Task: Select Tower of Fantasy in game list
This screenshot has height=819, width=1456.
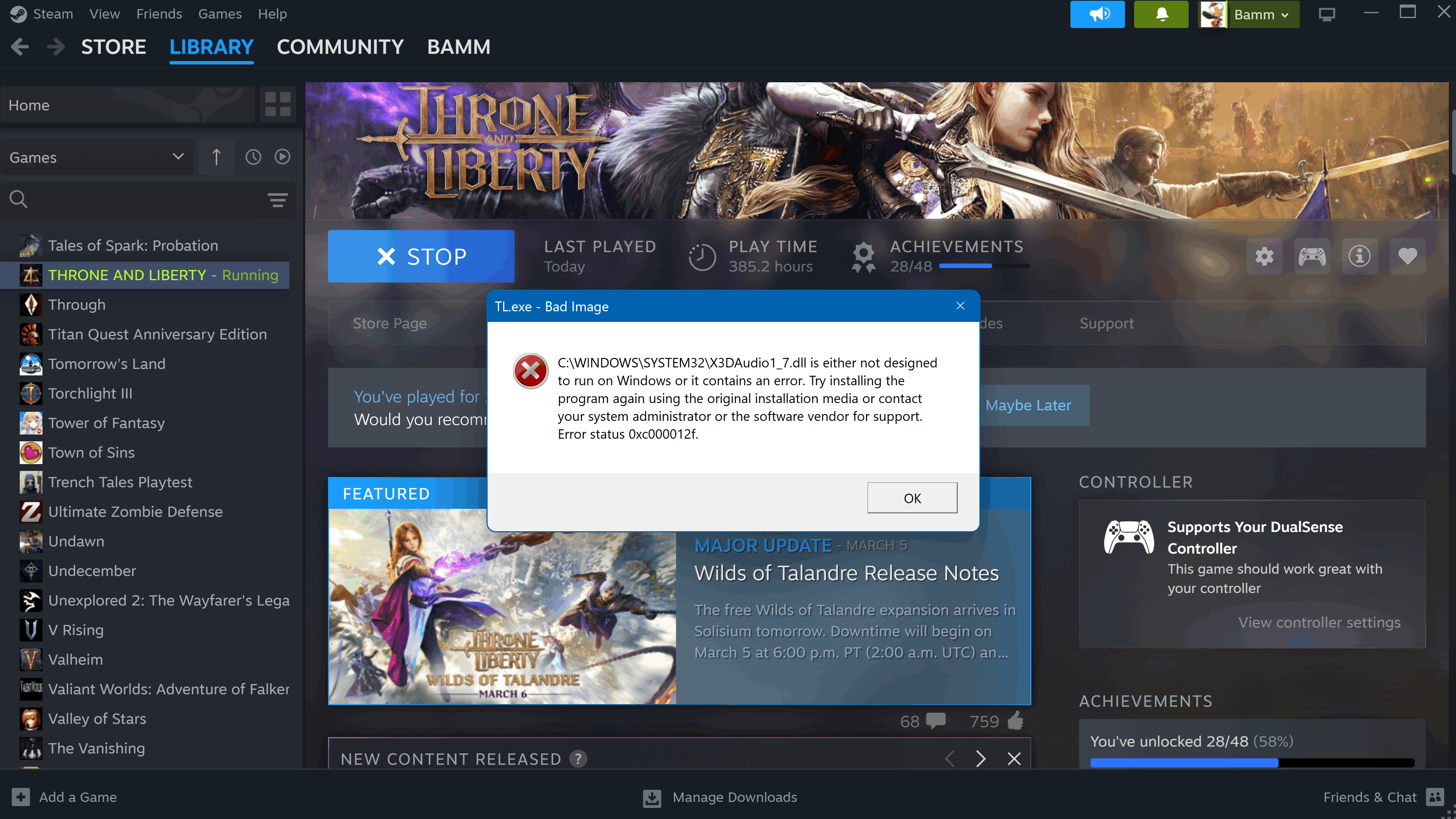Action: point(145,423)
